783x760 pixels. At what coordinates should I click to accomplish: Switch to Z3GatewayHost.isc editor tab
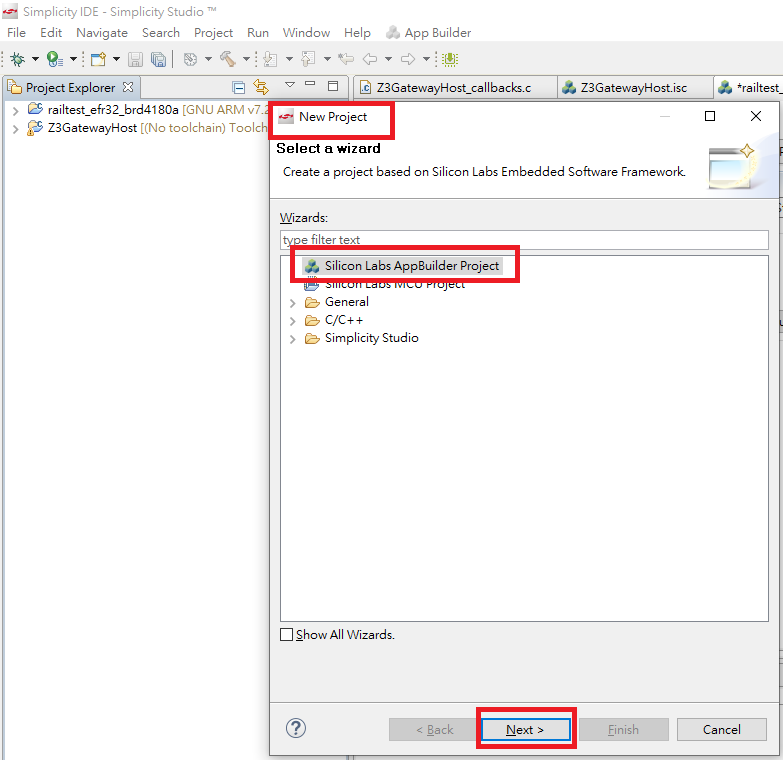tap(635, 88)
